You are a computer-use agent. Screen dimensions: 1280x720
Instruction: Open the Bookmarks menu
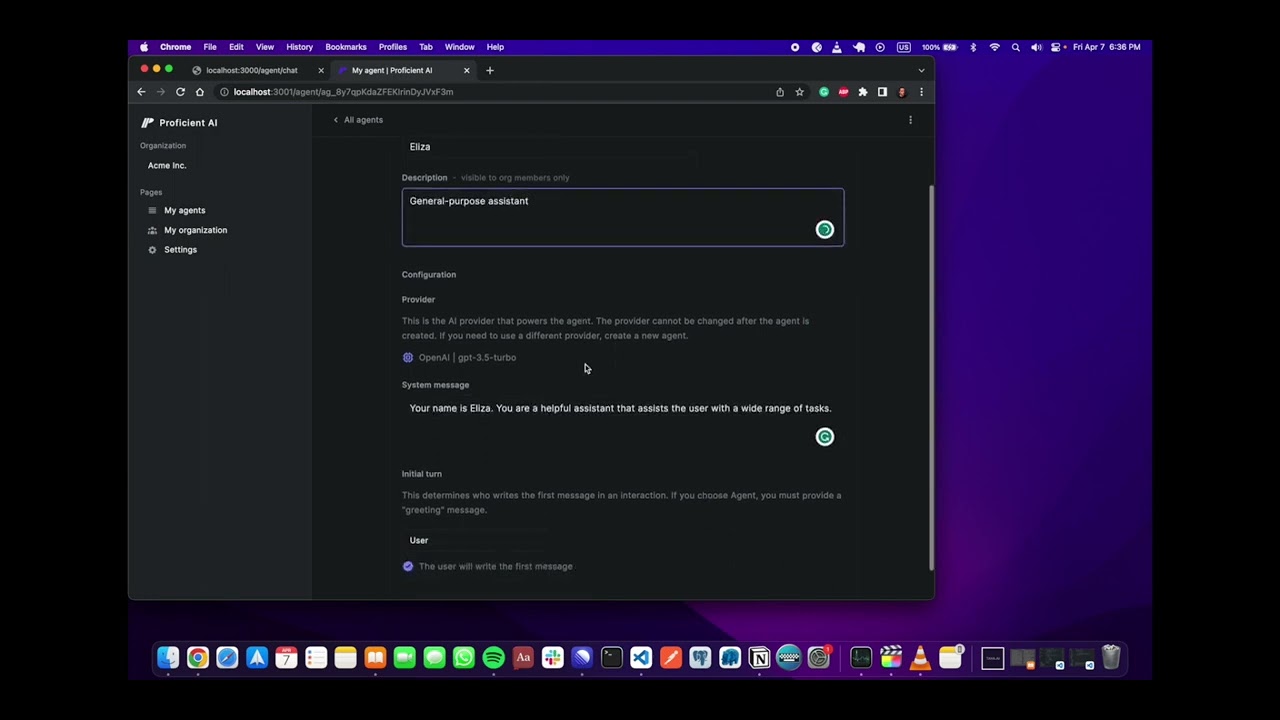346,47
